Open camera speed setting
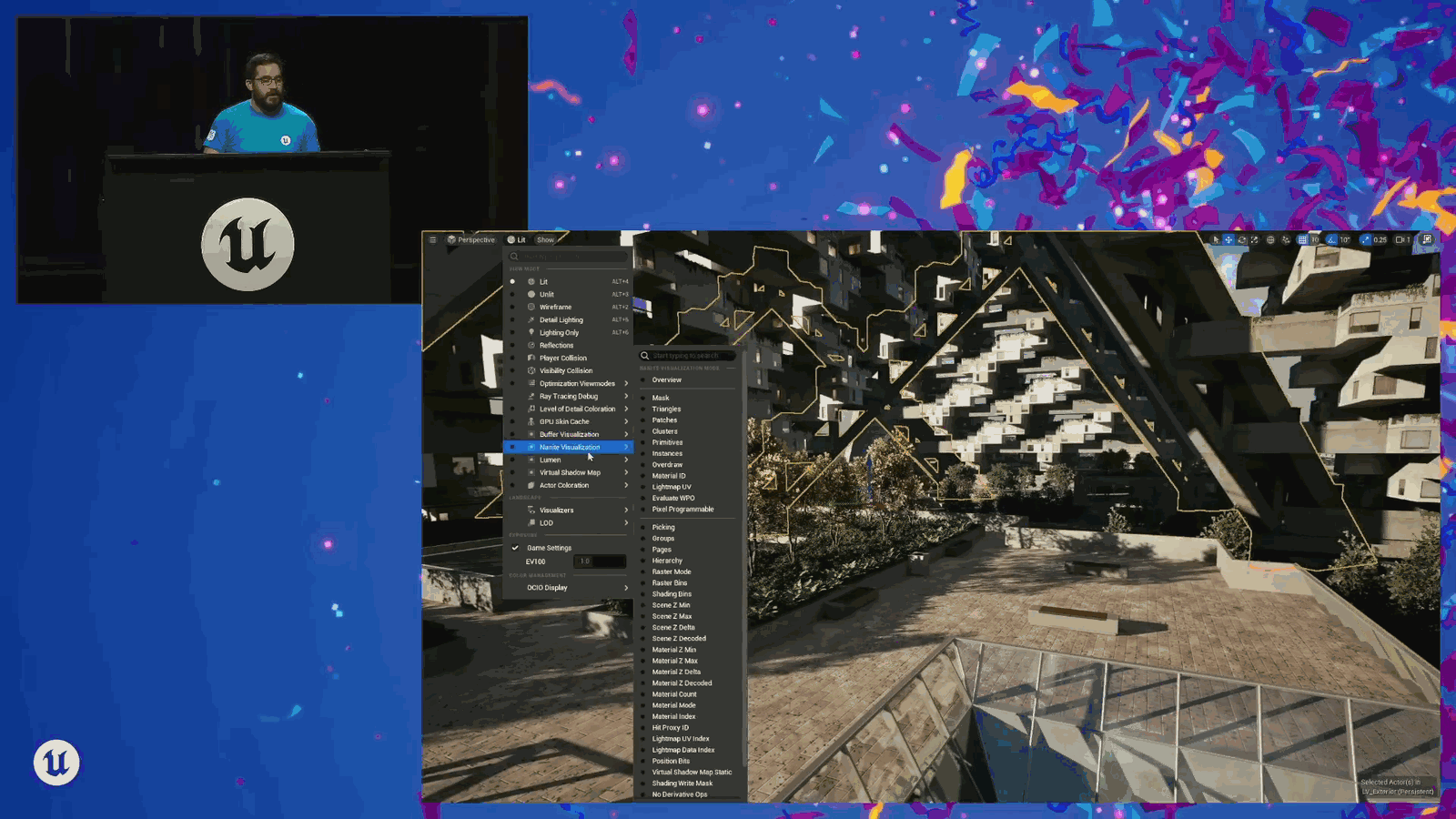This screenshot has width=1456, height=819. coord(1403,240)
